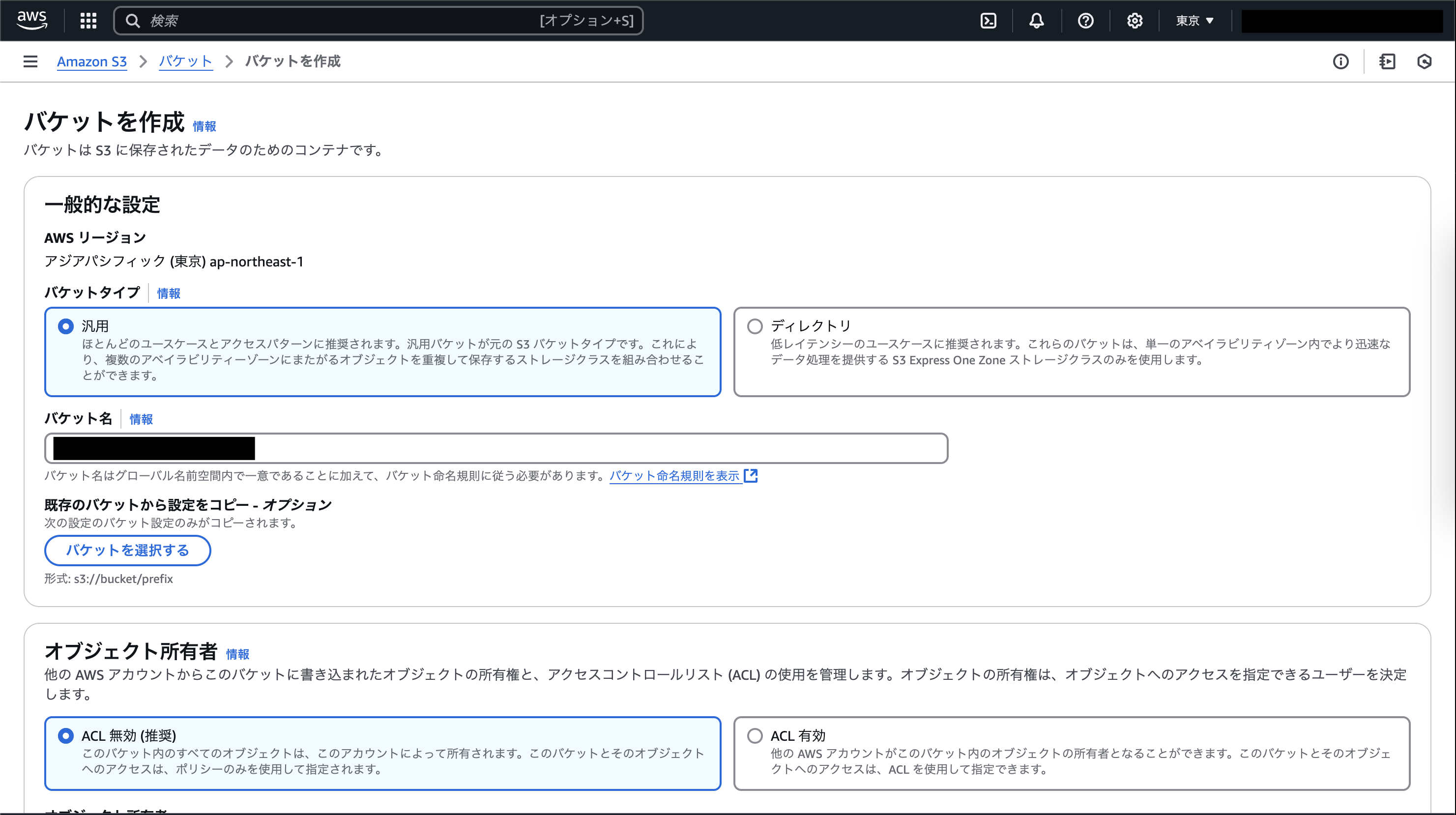Select the ディレクトリ bucket type
This screenshot has height=815, width=1456.
1072,351
